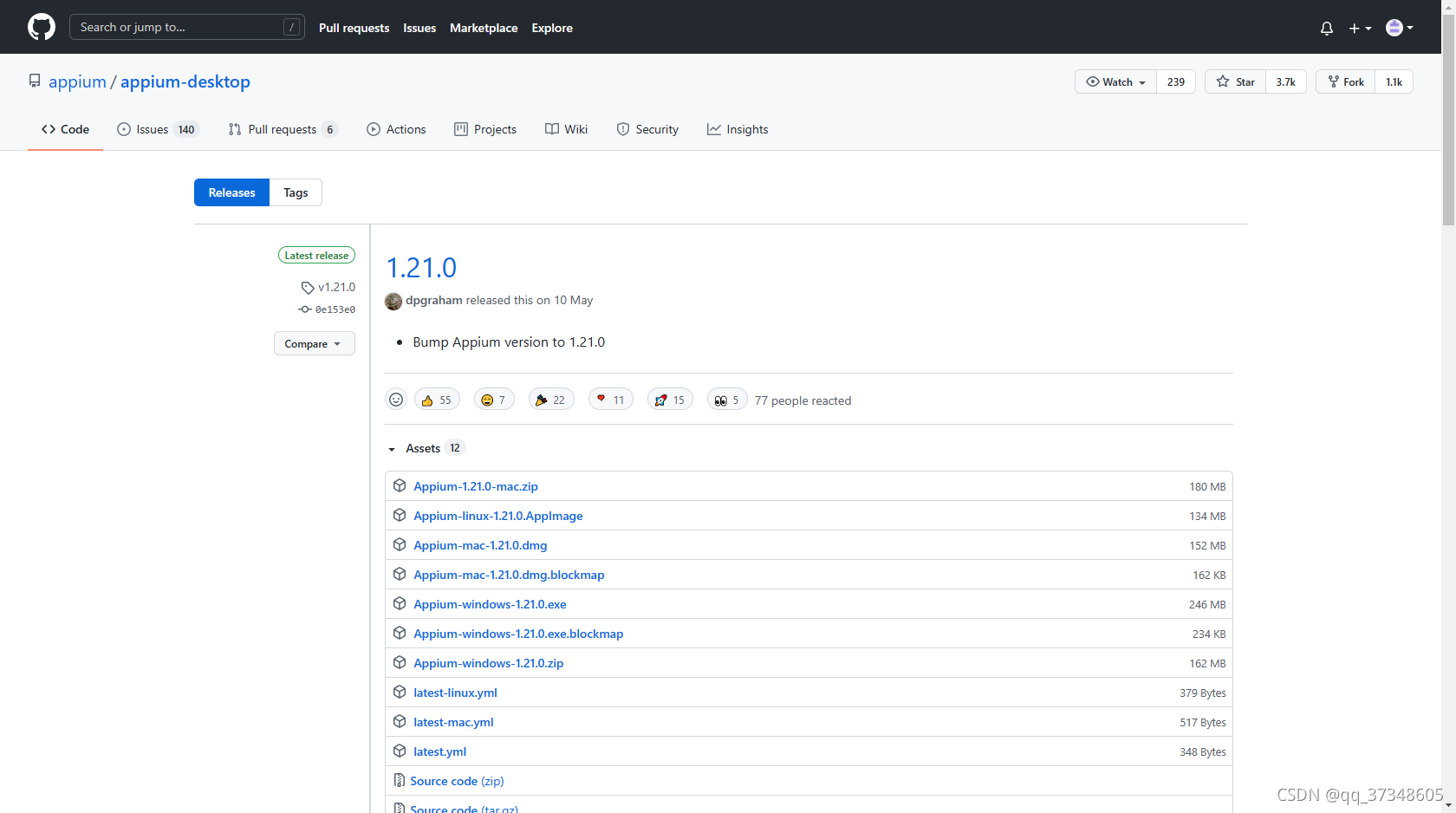Open the add reaction smiley picker
Screen dimensions: 1456x813
click(396, 400)
